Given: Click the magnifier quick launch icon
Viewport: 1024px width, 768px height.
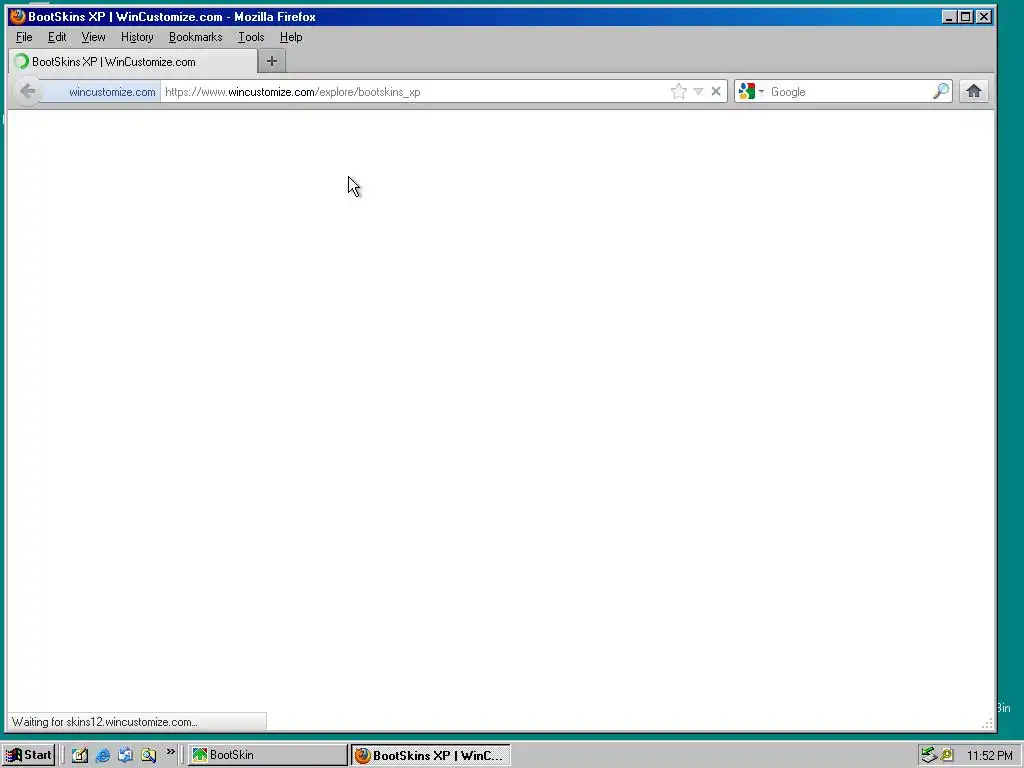Looking at the screenshot, I should coord(148,755).
